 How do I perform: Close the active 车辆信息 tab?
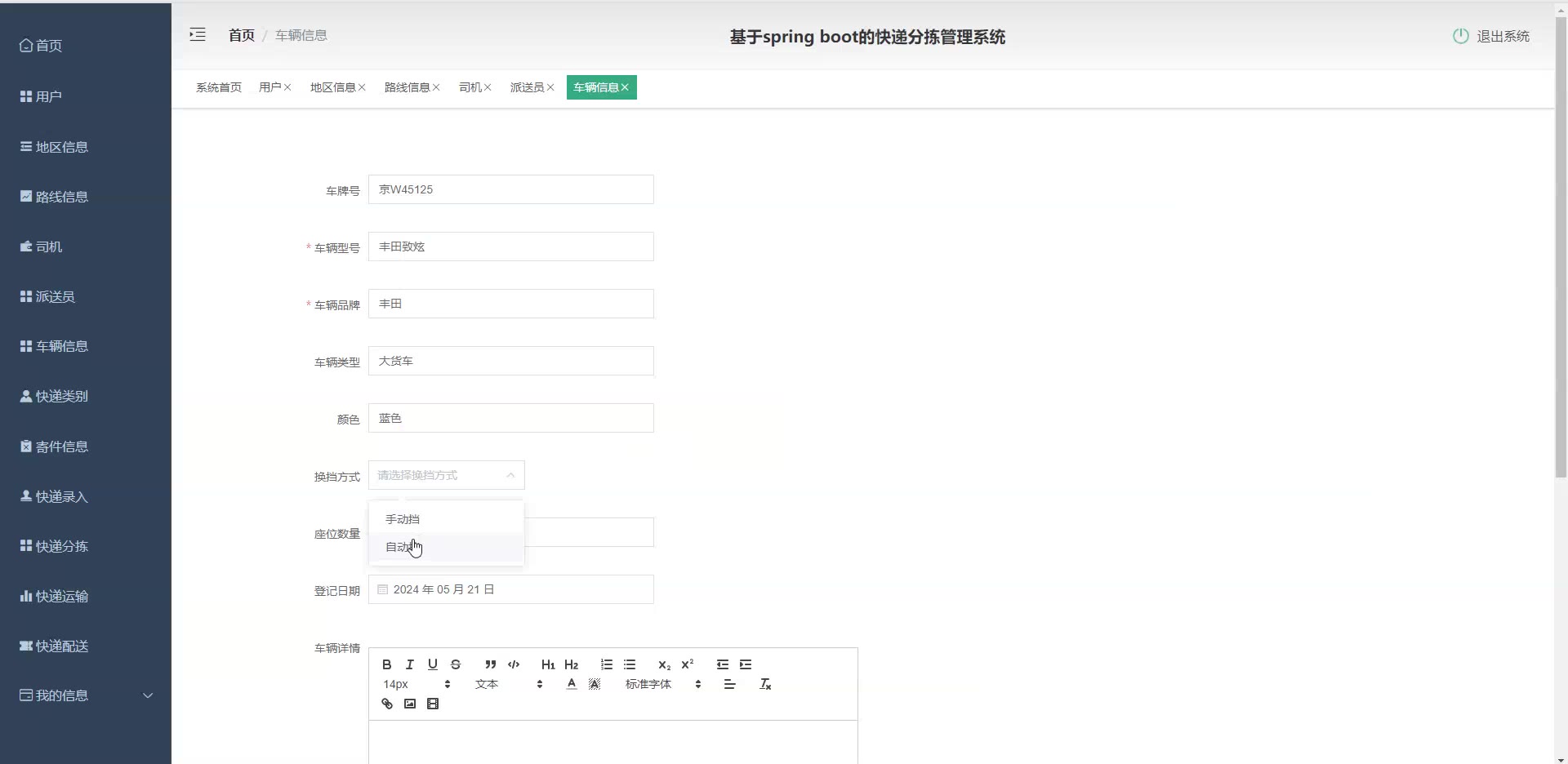pyautogui.click(x=625, y=87)
